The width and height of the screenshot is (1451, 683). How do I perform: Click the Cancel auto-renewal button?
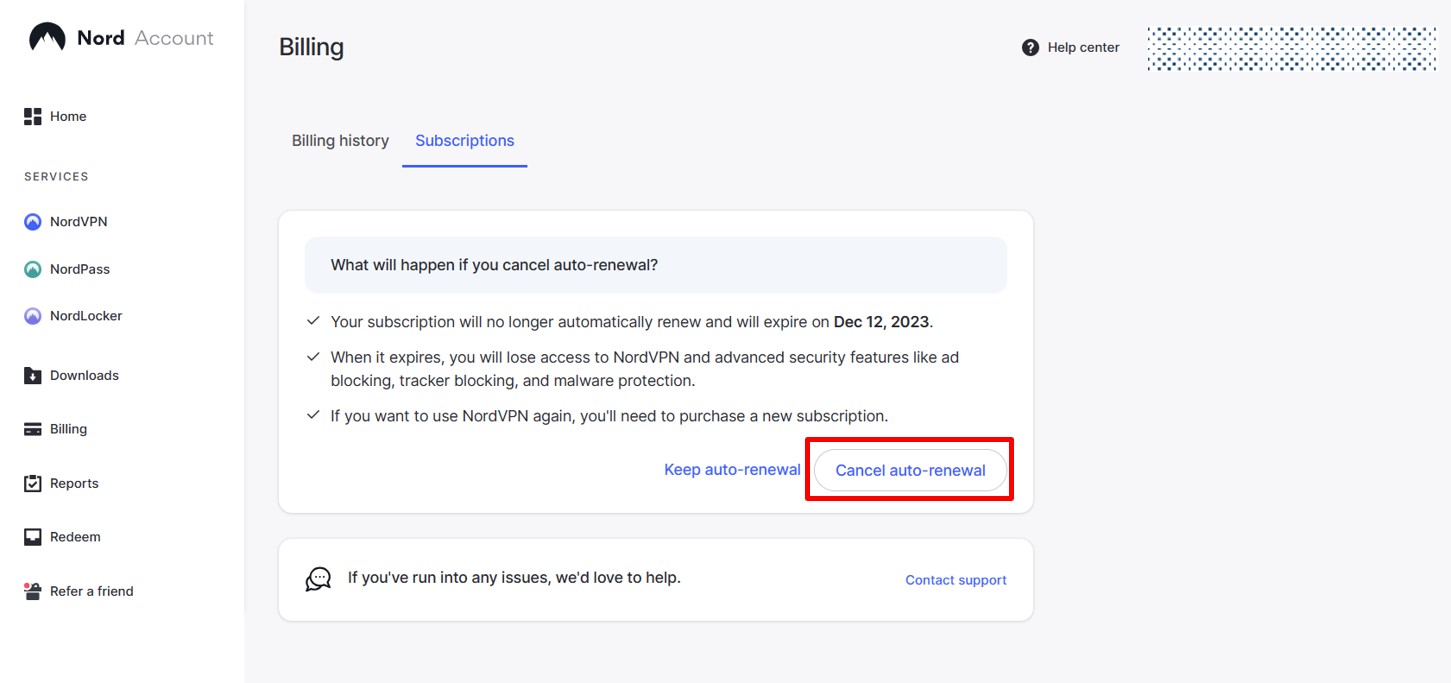pyautogui.click(x=908, y=469)
